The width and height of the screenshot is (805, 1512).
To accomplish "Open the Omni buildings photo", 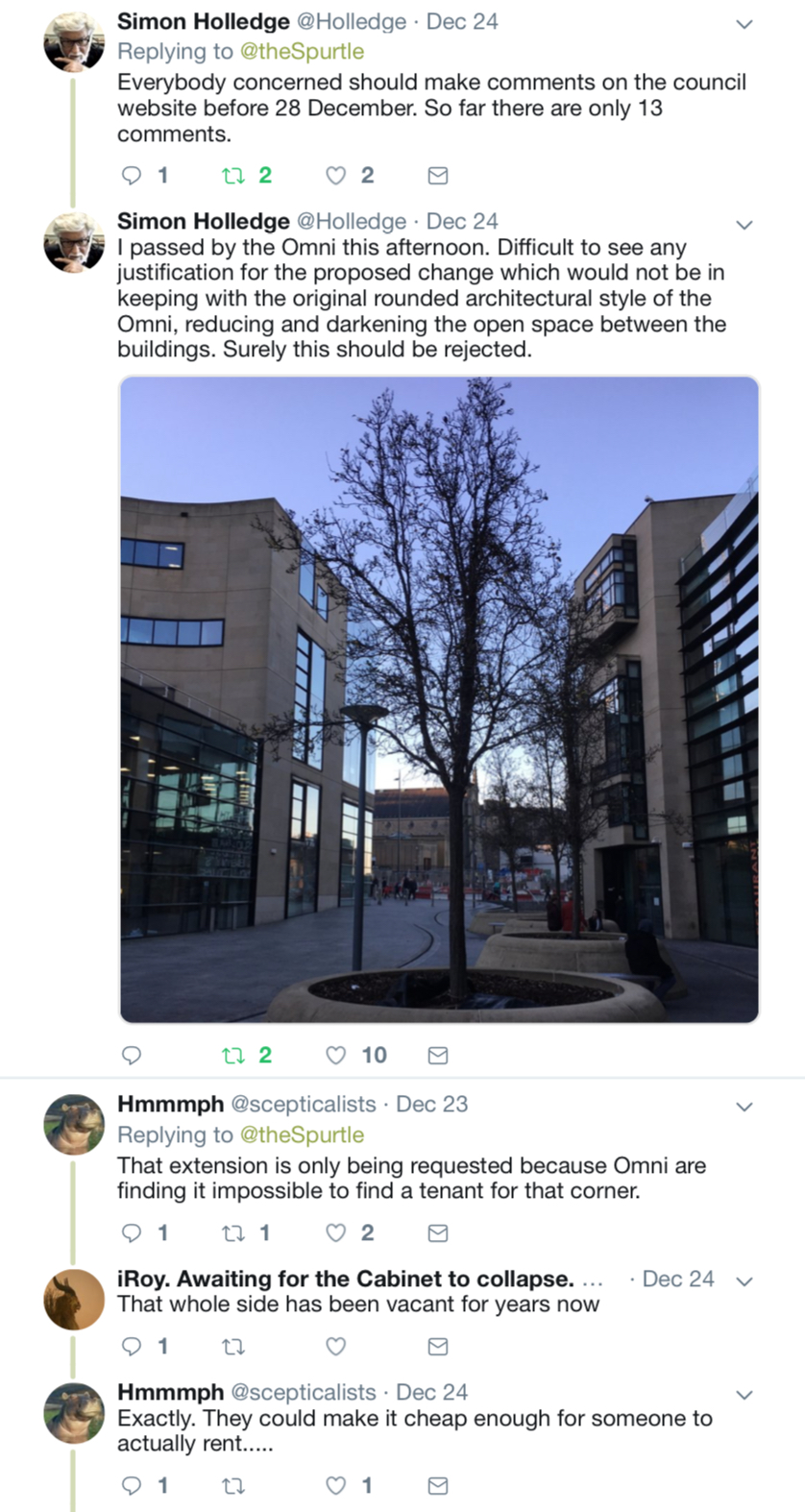I will click(x=439, y=699).
